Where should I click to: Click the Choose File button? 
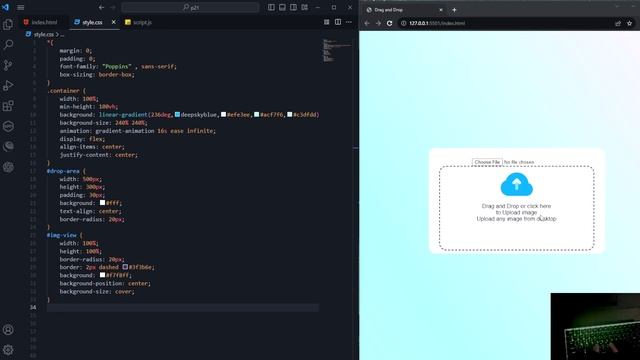(x=487, y=162)
